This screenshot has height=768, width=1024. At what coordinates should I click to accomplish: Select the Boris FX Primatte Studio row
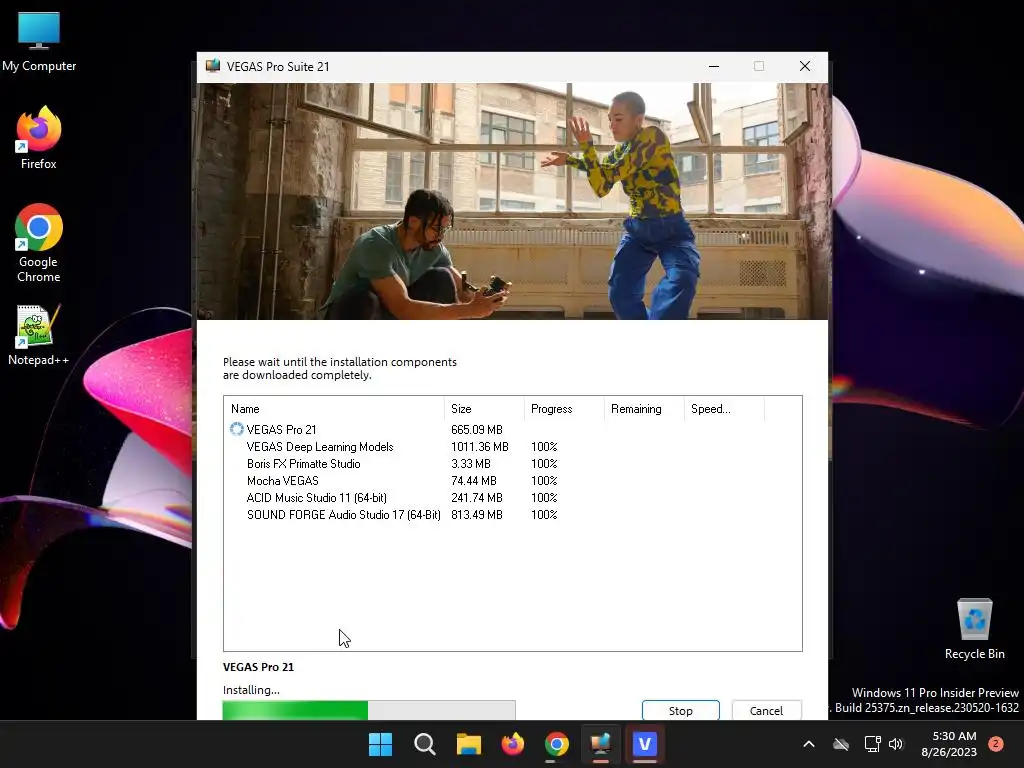point(513,464)
